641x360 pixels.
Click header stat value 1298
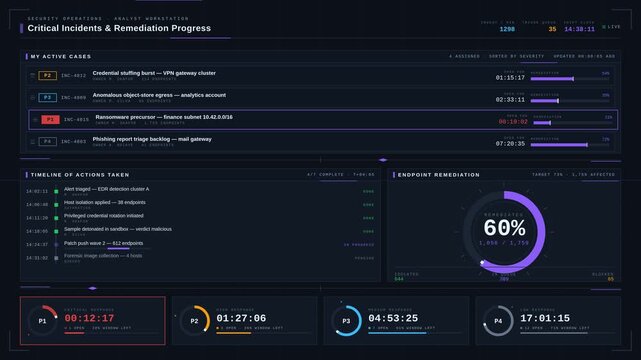click(x=507, y=29)
